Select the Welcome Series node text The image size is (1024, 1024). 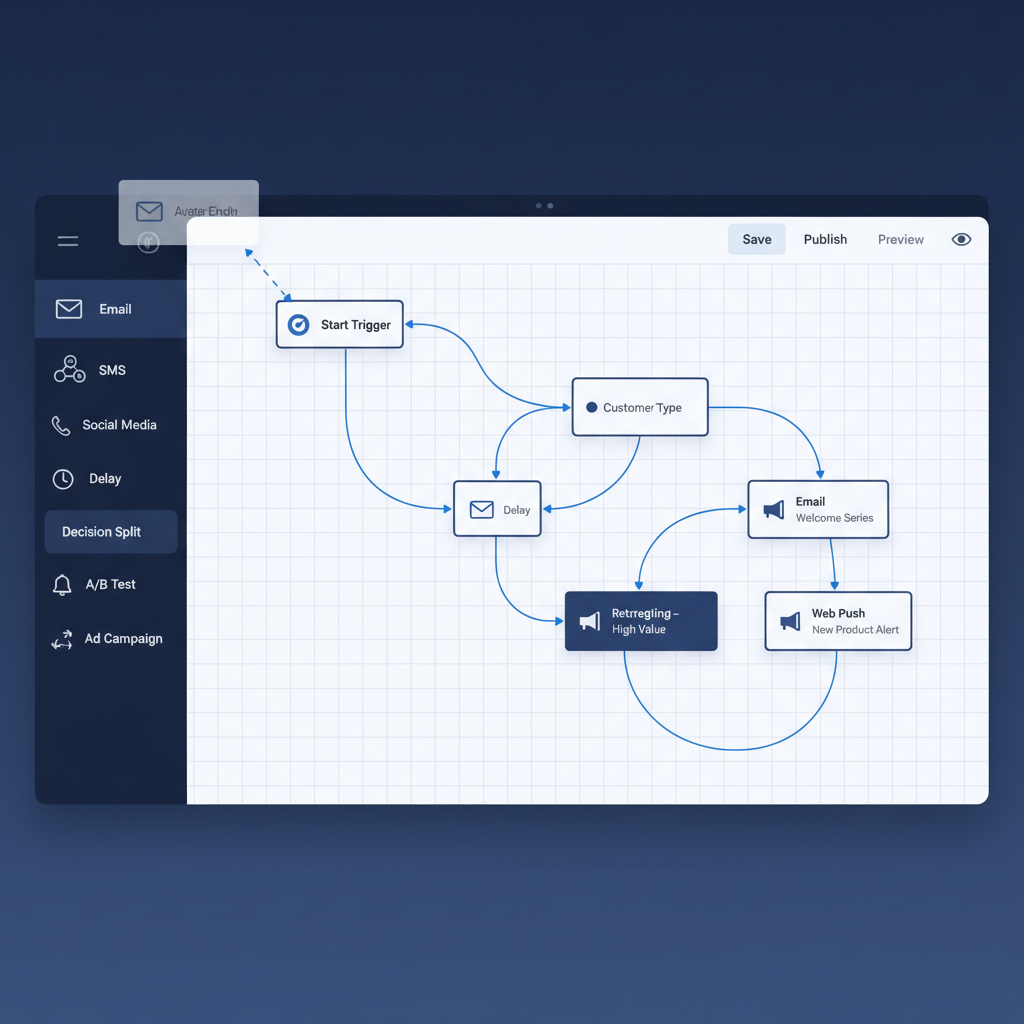pos(834,518)
